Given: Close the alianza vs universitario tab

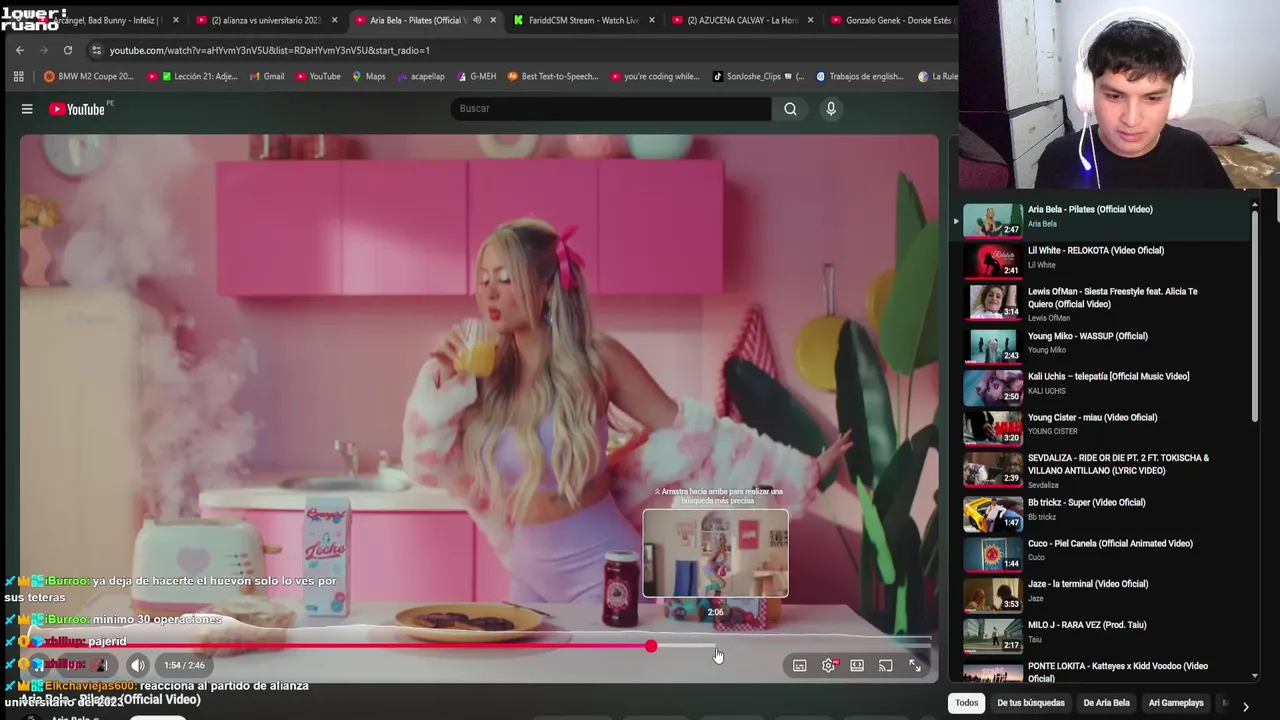Looking at the screenshot, I should [x=334, y=20].
